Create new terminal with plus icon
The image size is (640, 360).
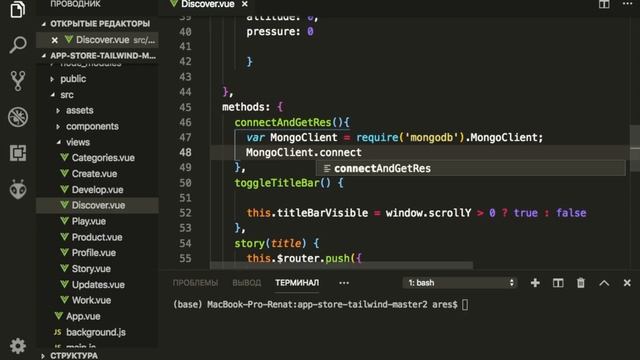click(535, 282)
